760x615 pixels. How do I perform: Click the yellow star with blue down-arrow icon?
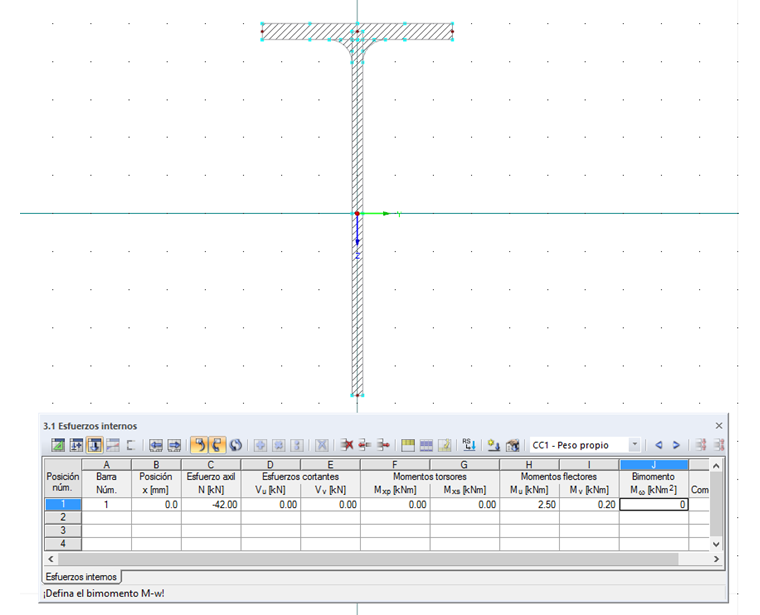(494, 445)
